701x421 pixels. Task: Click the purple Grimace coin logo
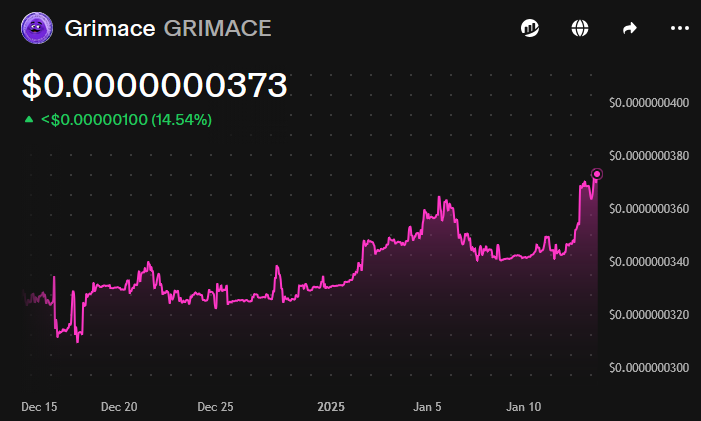tap(37, 28)
